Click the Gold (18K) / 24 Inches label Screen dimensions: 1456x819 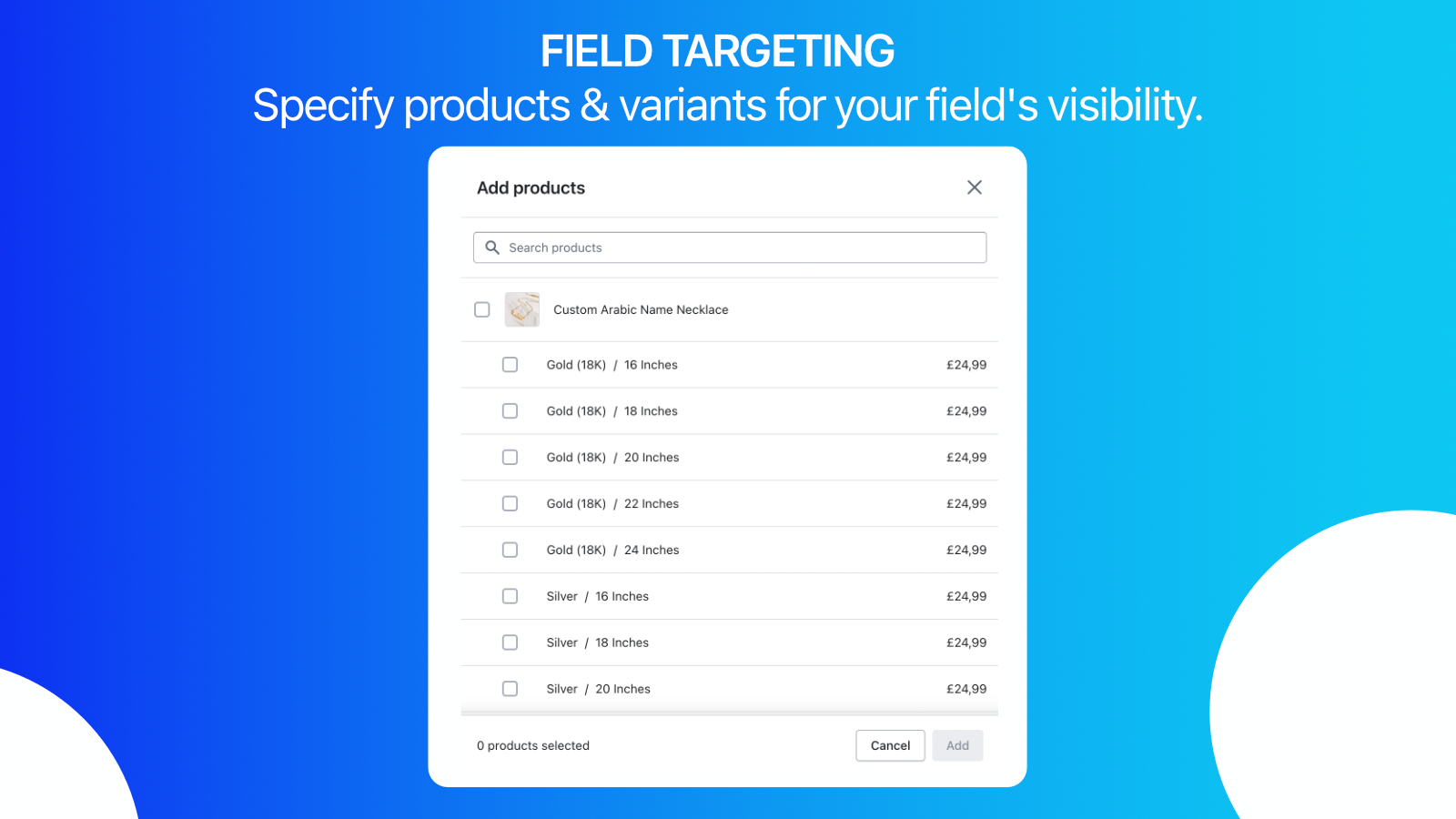pos(612,551)
